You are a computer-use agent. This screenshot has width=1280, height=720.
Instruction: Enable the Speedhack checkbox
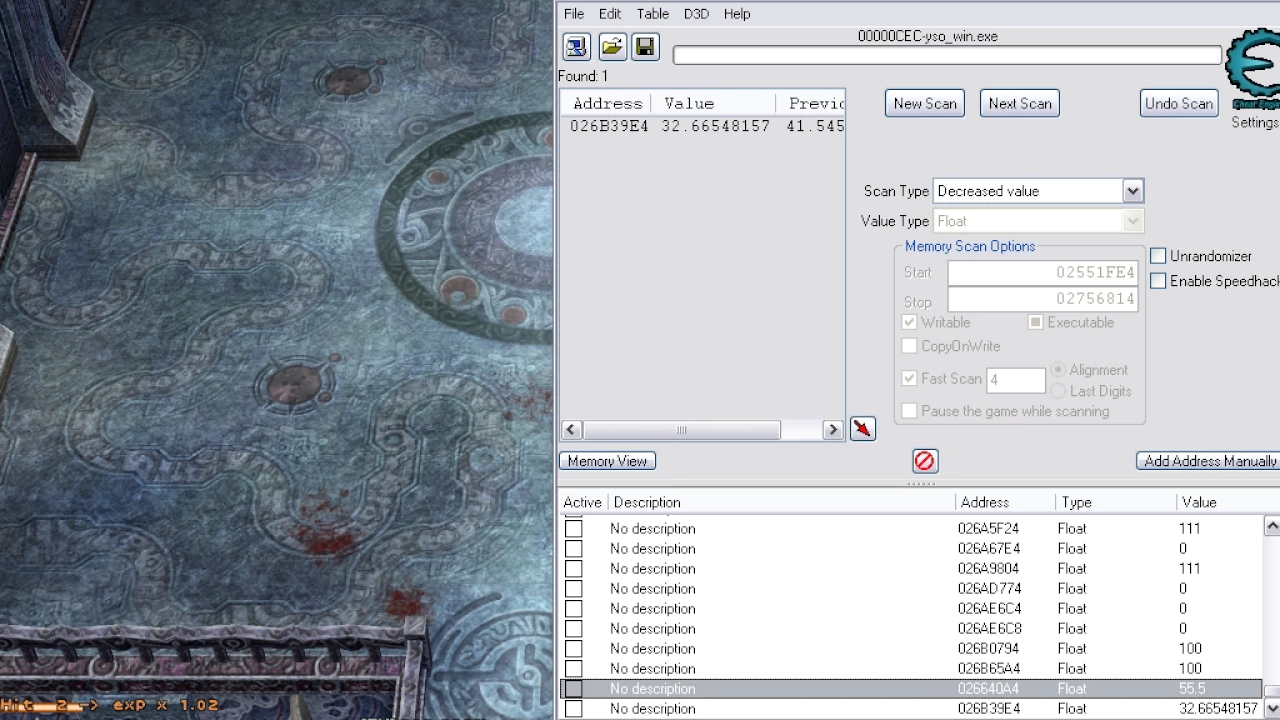1158,281
